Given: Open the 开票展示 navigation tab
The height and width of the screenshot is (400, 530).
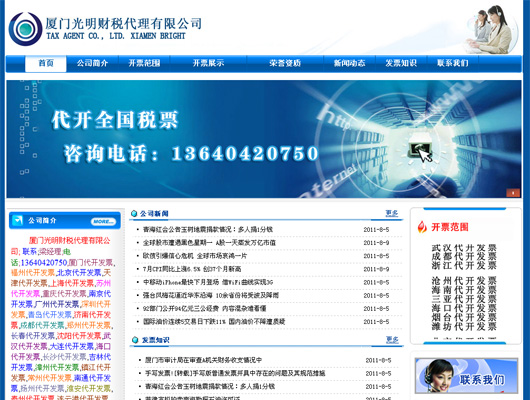Looking at the screenshot, I should point(208,63).
